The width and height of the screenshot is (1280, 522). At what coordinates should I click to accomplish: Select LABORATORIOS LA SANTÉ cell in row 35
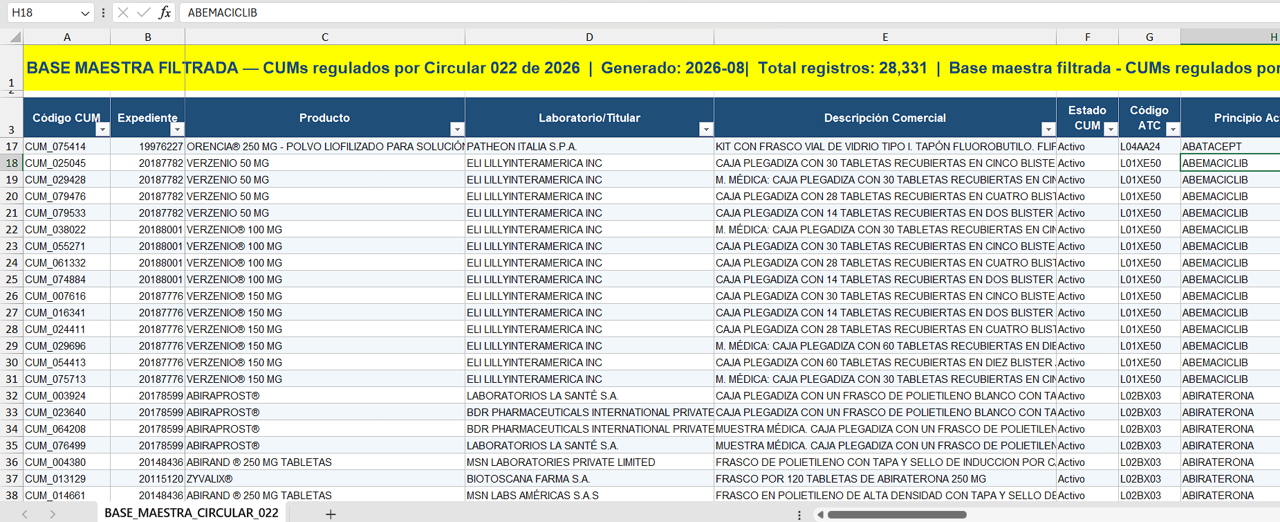589,445
